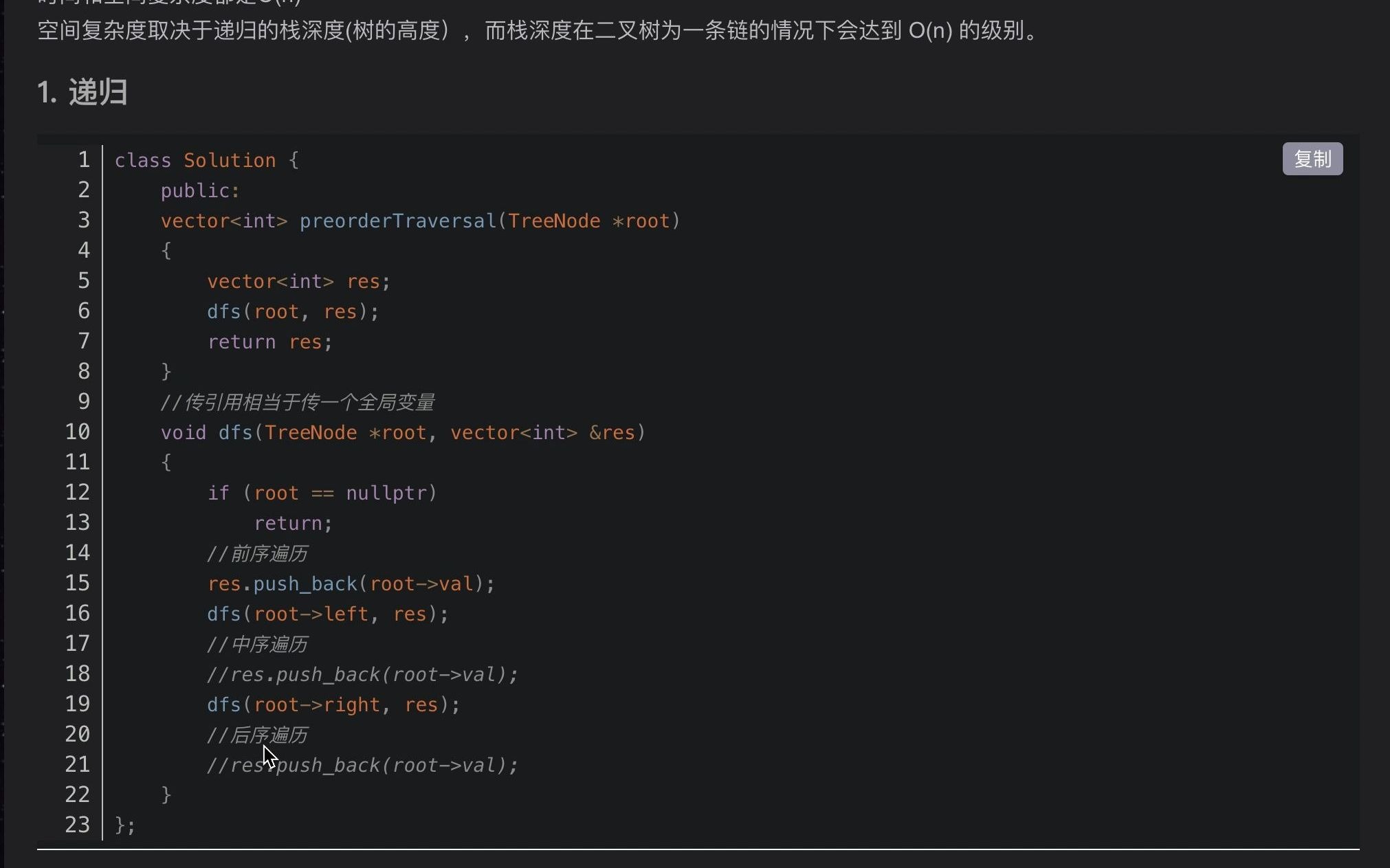
Task: Click the sentence starting with 空间复杂度取决于
Action: click(540, 31)
